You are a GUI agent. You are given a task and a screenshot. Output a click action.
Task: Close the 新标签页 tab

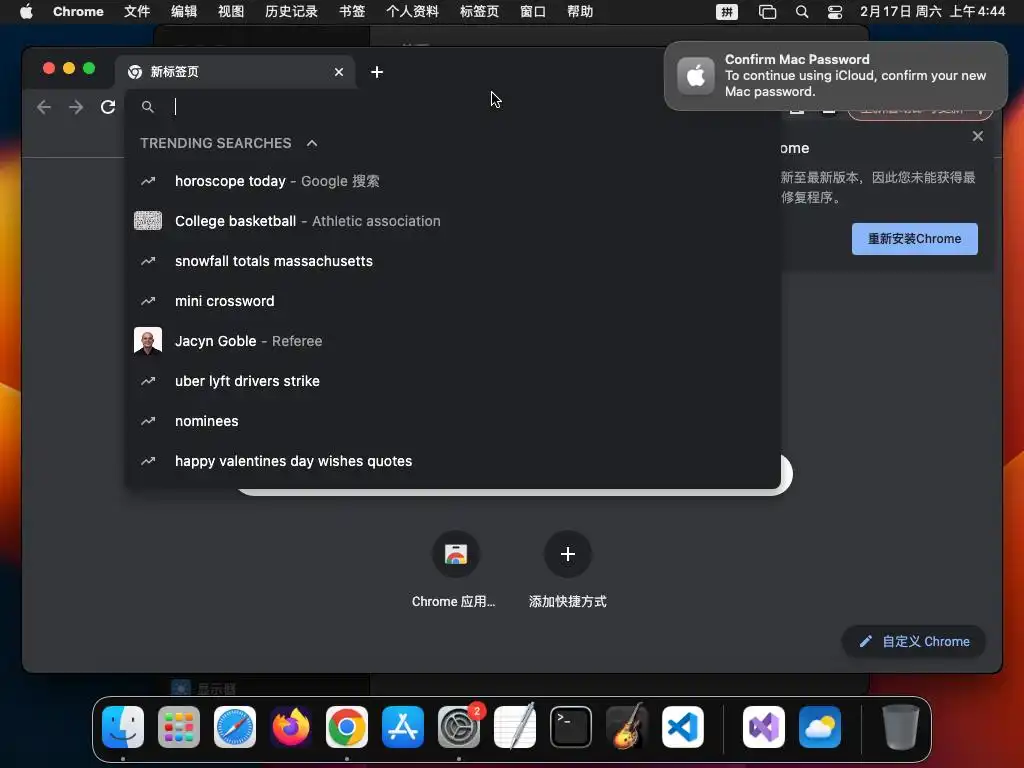(338, 72)
